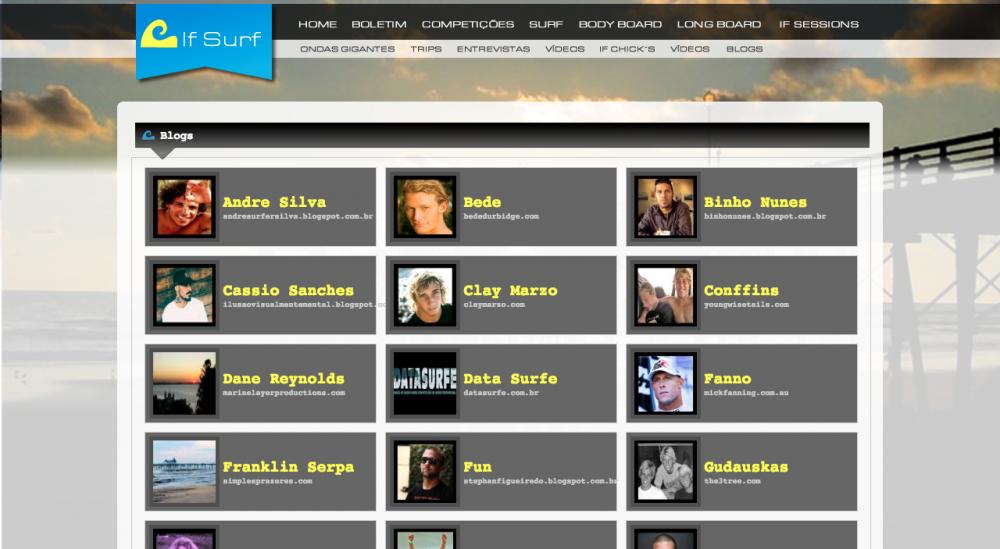This screenshot has width=1000, height=549.
Task: Open the Clay Marzo blog title
Action: (x=510, y=291)
